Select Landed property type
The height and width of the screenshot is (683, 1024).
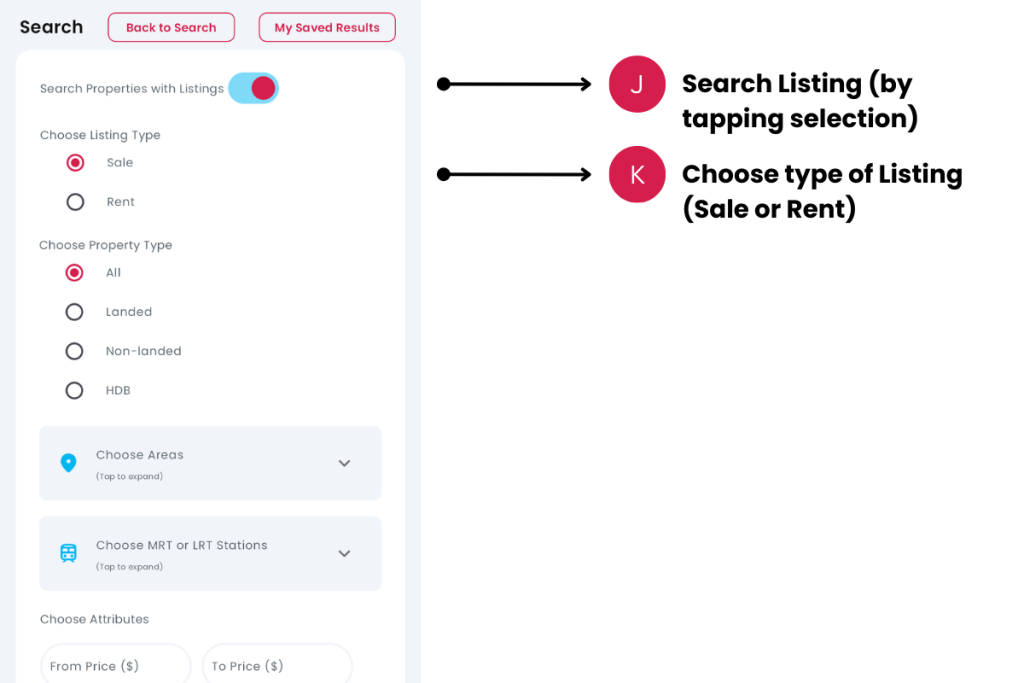click(74, 312)
